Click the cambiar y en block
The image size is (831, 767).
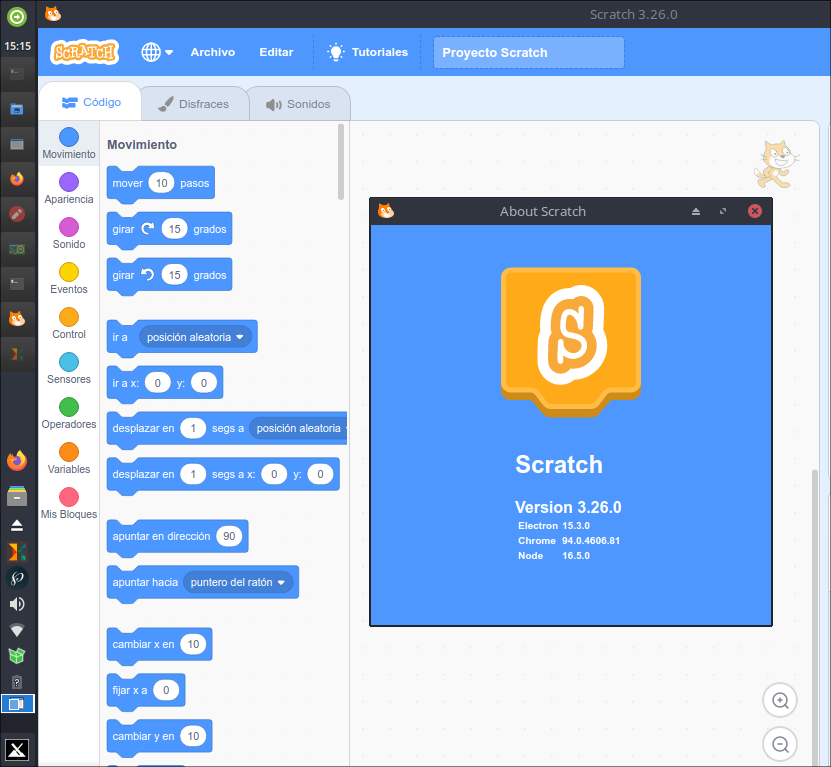point(159,736)
